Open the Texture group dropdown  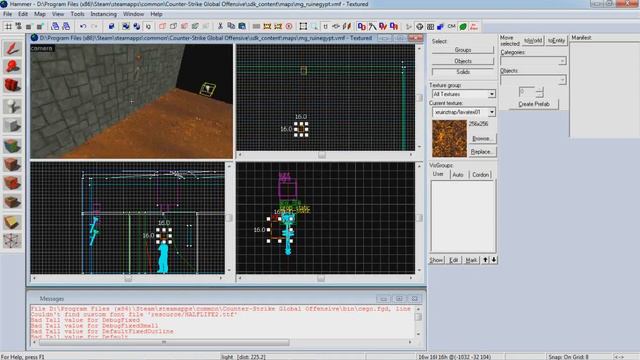[x=491, y=94]
